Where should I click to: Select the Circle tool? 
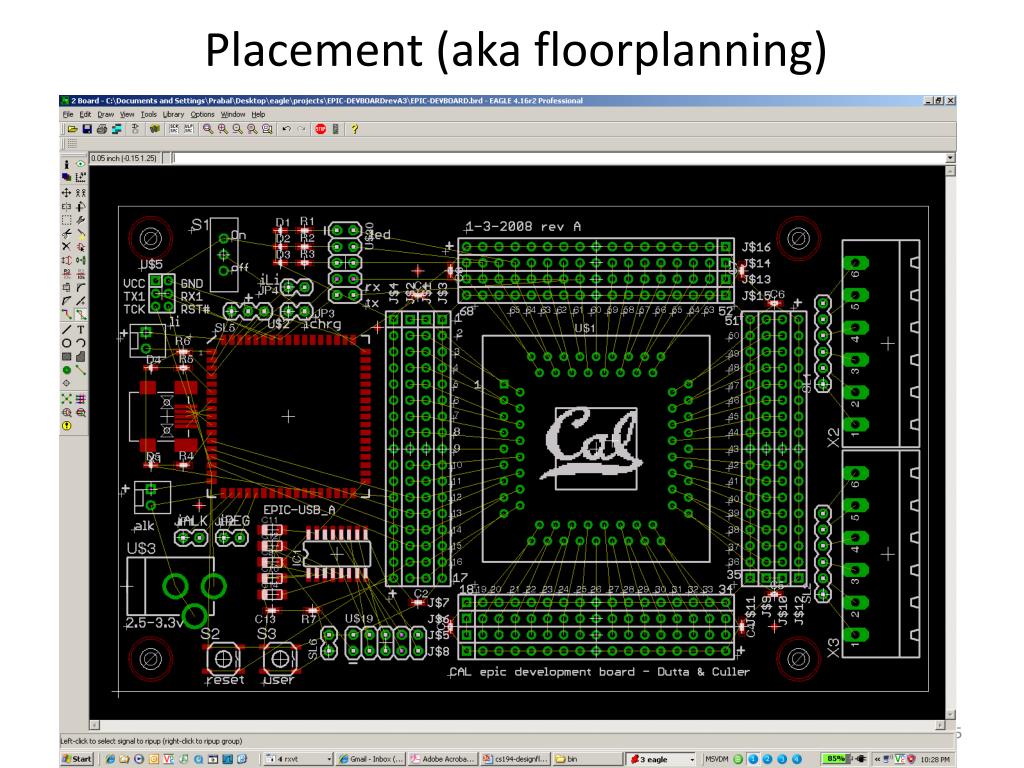click(67, 343)
